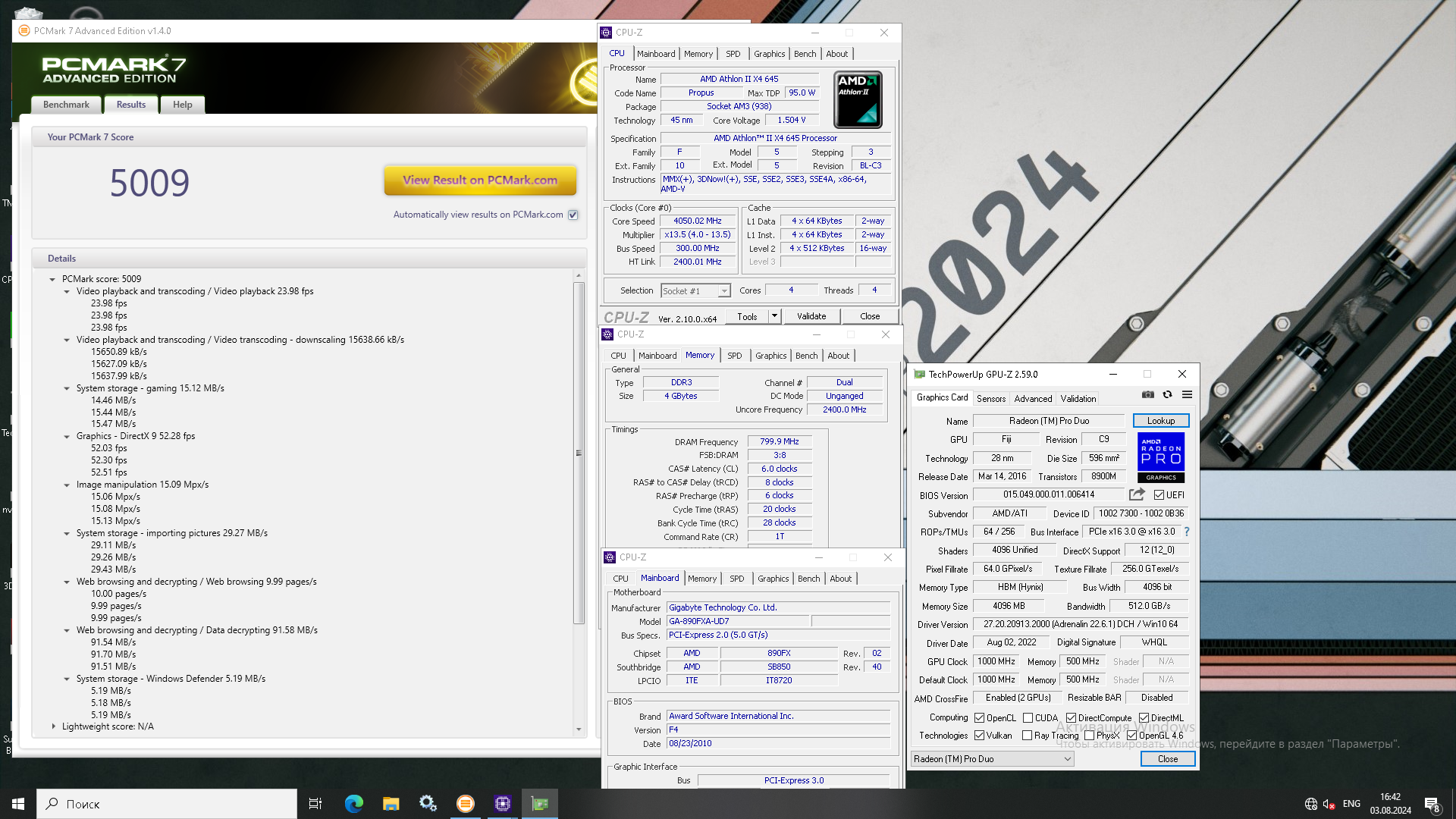The width and height of the screenshot is (1456, 819).
Task: Click PCMark 7 title bar icon
Action: point(24,31)
